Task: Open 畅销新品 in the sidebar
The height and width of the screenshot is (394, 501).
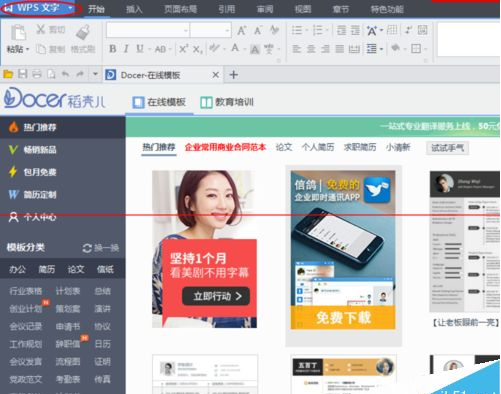Action: pos(63,150)
